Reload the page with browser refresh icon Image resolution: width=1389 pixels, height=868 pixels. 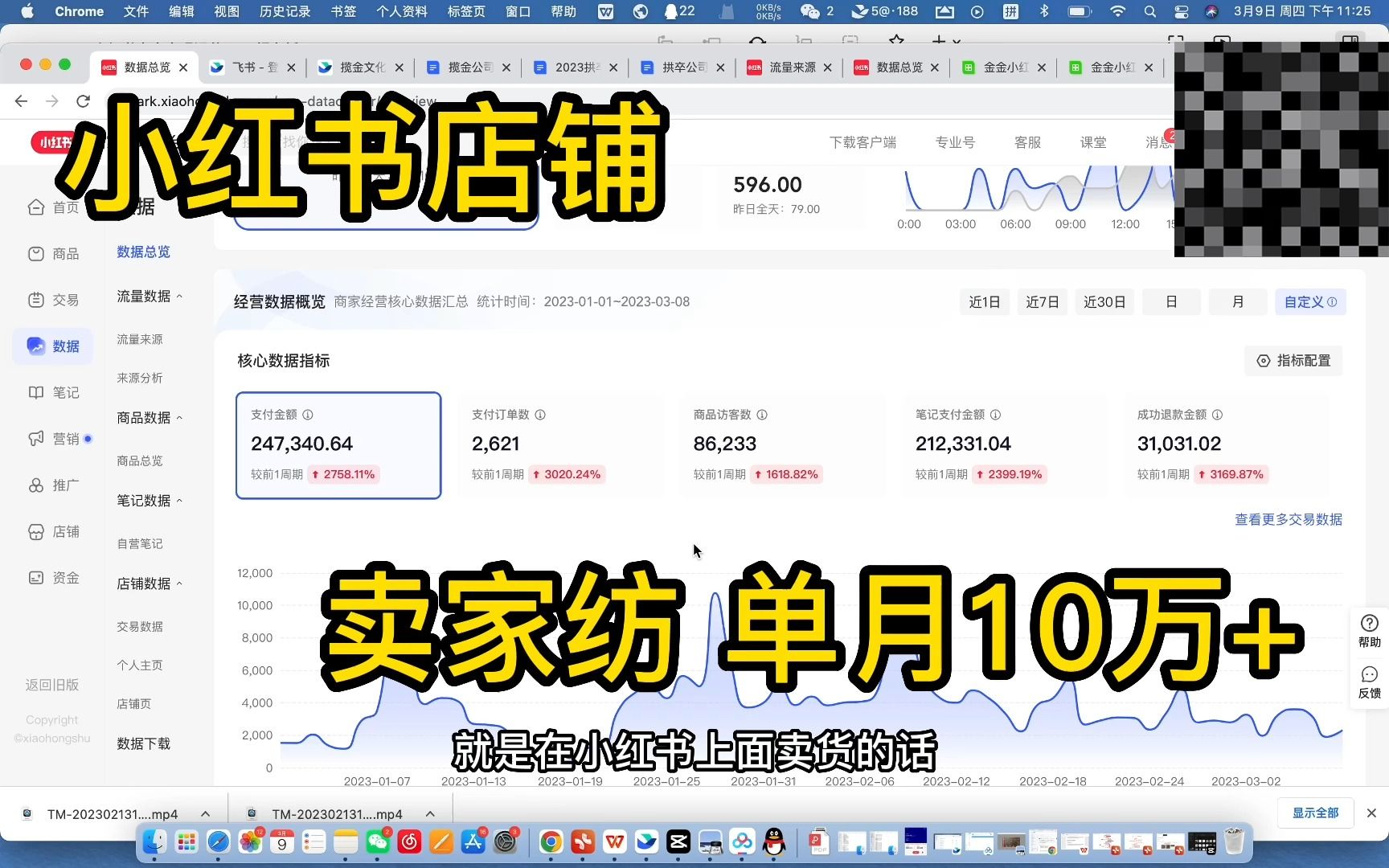coord(83,101)
